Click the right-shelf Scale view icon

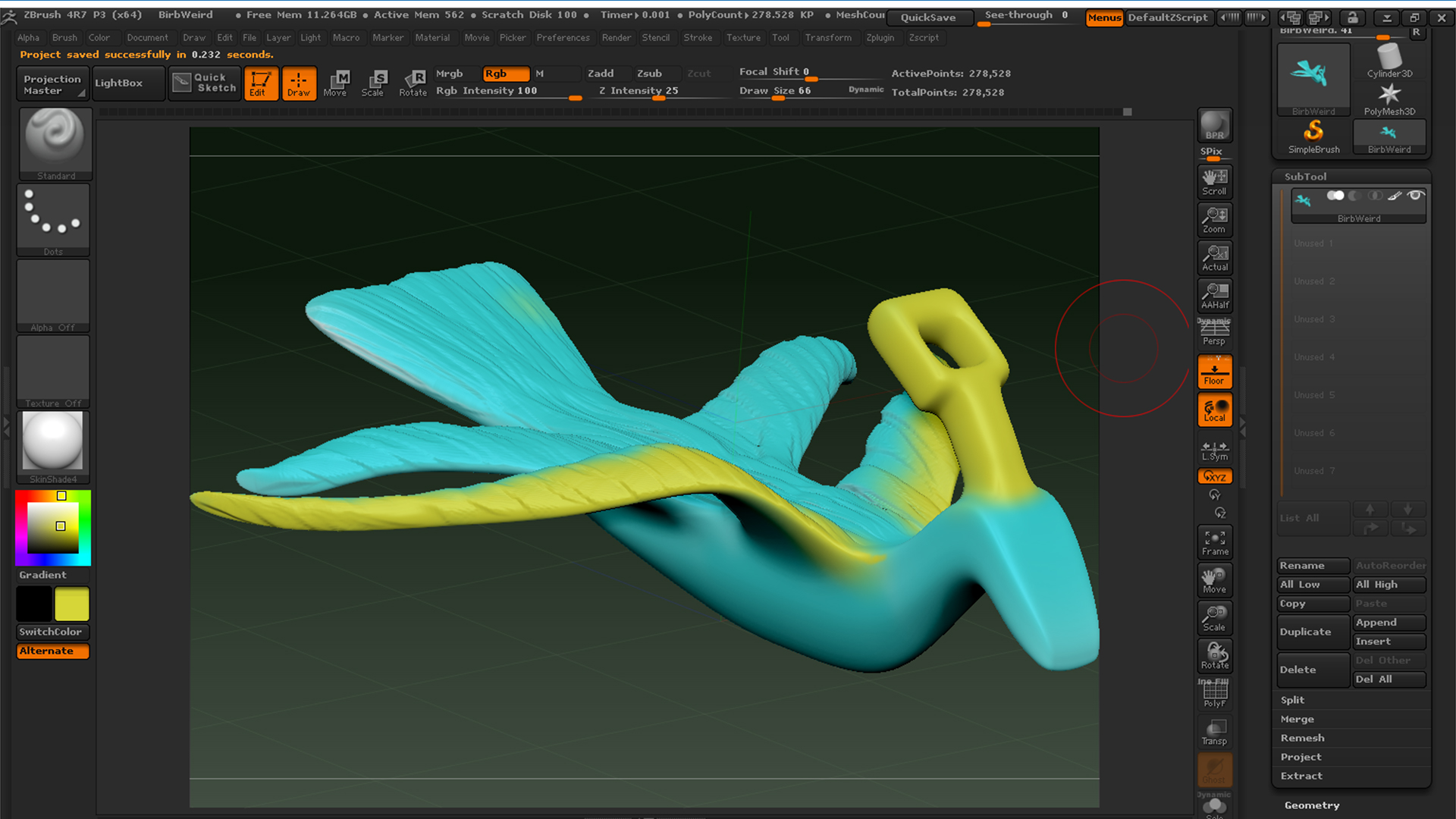click(x=1215, y=618)
